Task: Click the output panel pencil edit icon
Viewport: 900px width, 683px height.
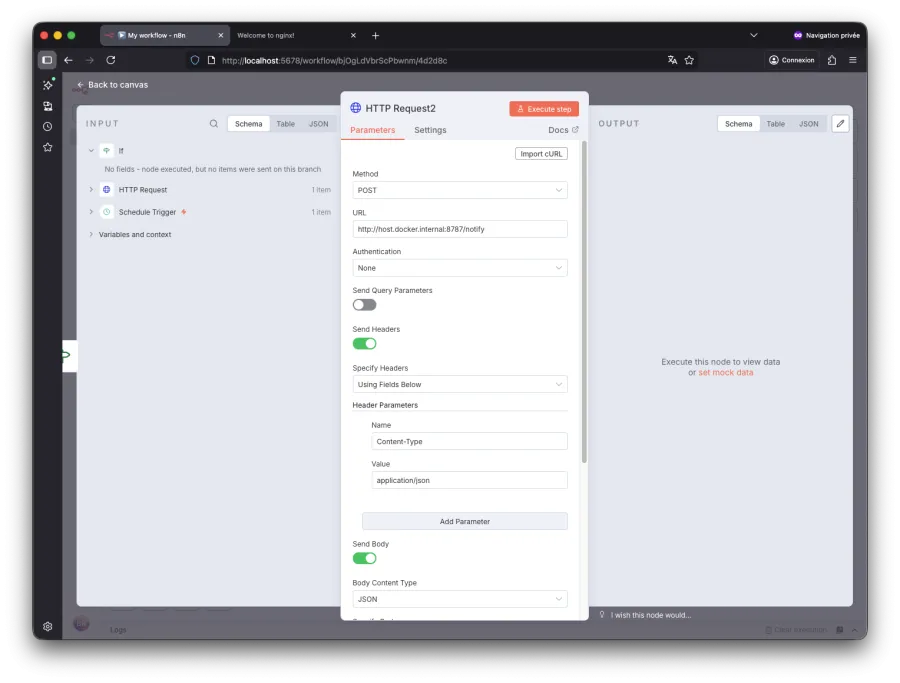Action: tap(840, 124)
